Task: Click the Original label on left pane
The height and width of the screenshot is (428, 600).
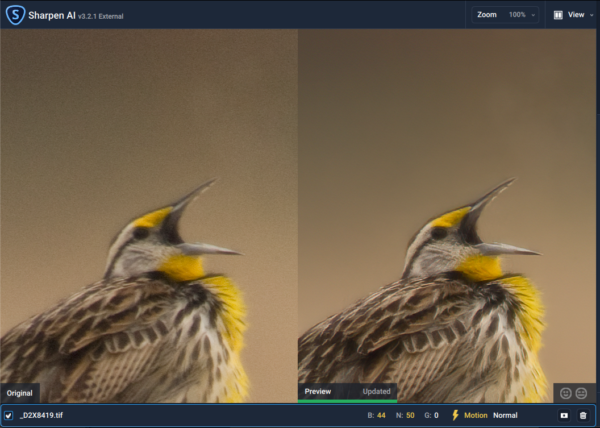Action: 20,393
